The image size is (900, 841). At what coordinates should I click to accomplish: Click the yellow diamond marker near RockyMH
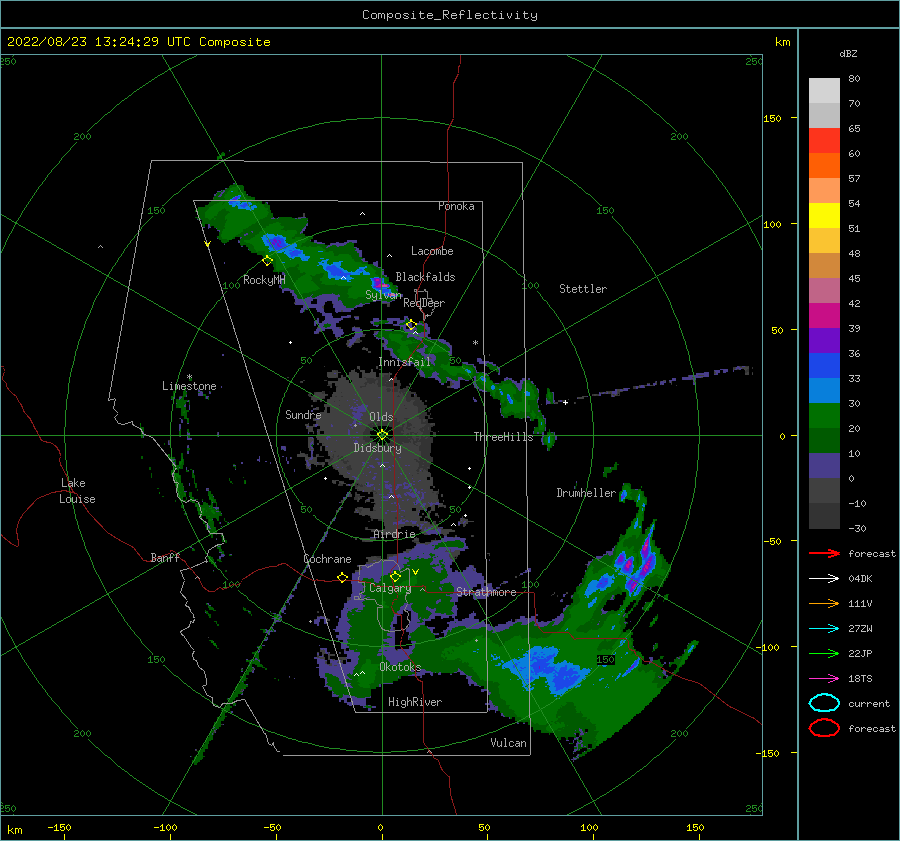[x=267, y=261]
